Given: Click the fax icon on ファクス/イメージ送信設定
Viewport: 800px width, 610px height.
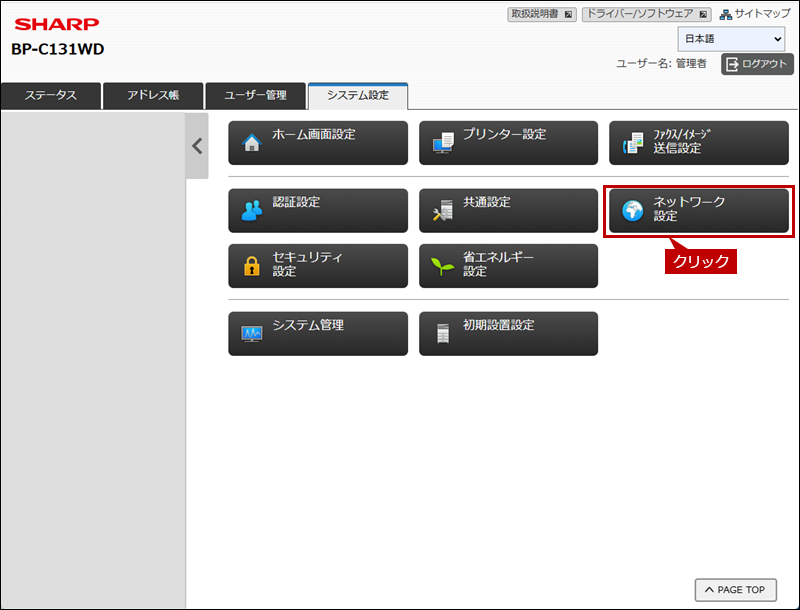Looking at the screenshot, I should 633,143.
